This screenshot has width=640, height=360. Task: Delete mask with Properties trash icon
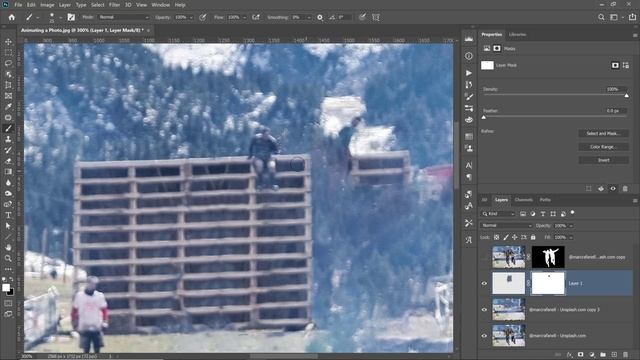click(625, 189)
